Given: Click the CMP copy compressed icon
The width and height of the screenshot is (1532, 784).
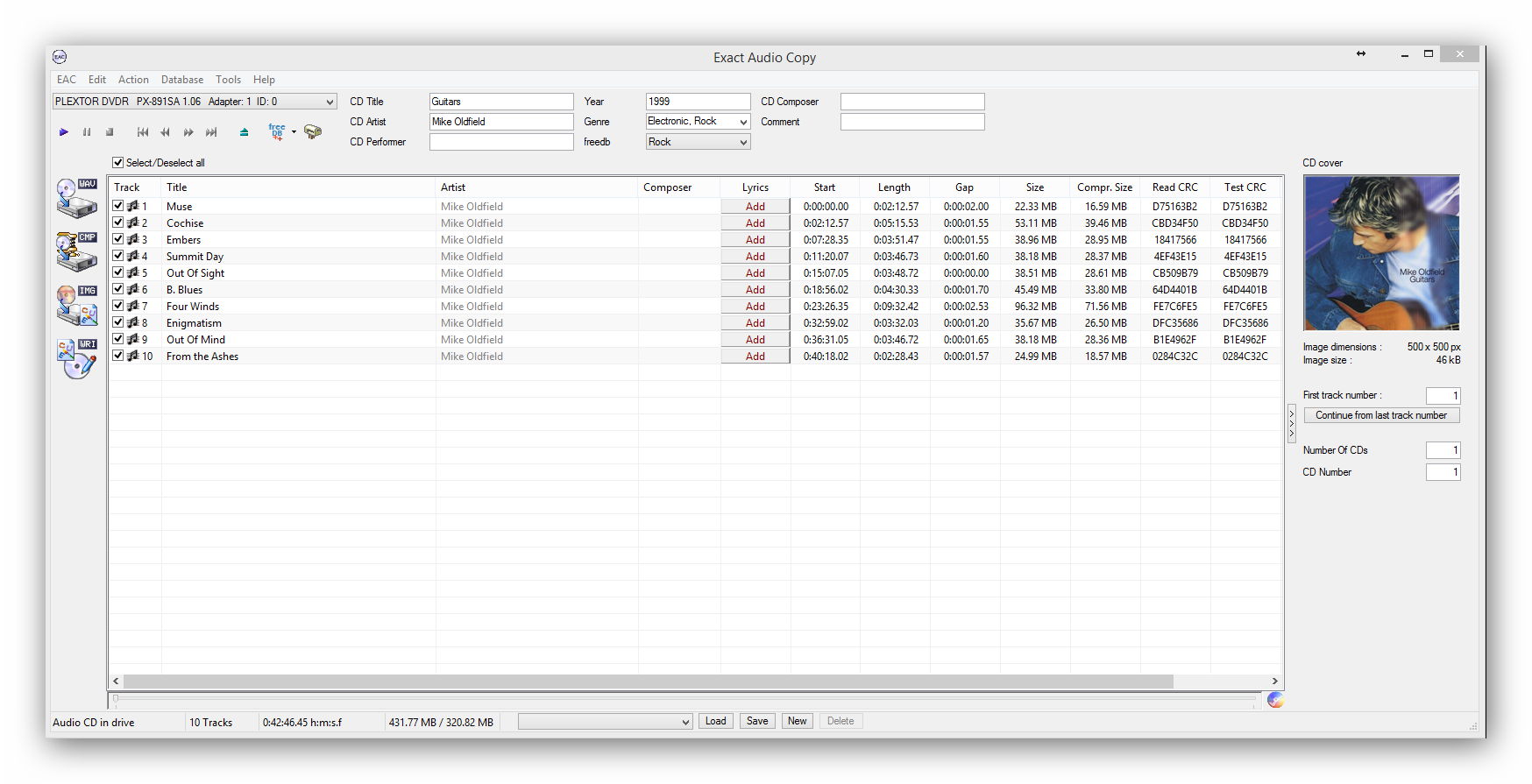Looking at the screenshot, I should pos(76,251).
